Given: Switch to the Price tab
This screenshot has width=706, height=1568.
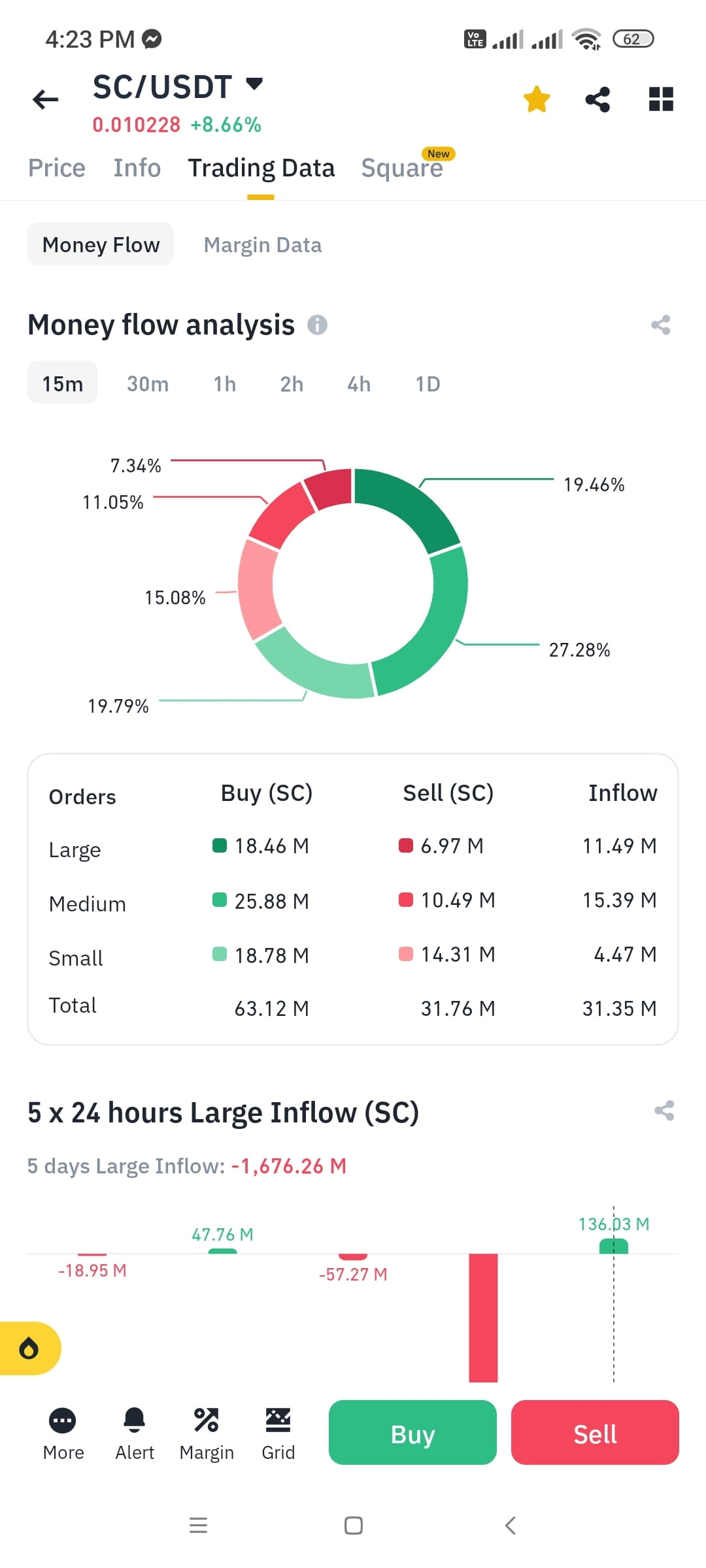Looking at the screenshot, I should 56,167.
